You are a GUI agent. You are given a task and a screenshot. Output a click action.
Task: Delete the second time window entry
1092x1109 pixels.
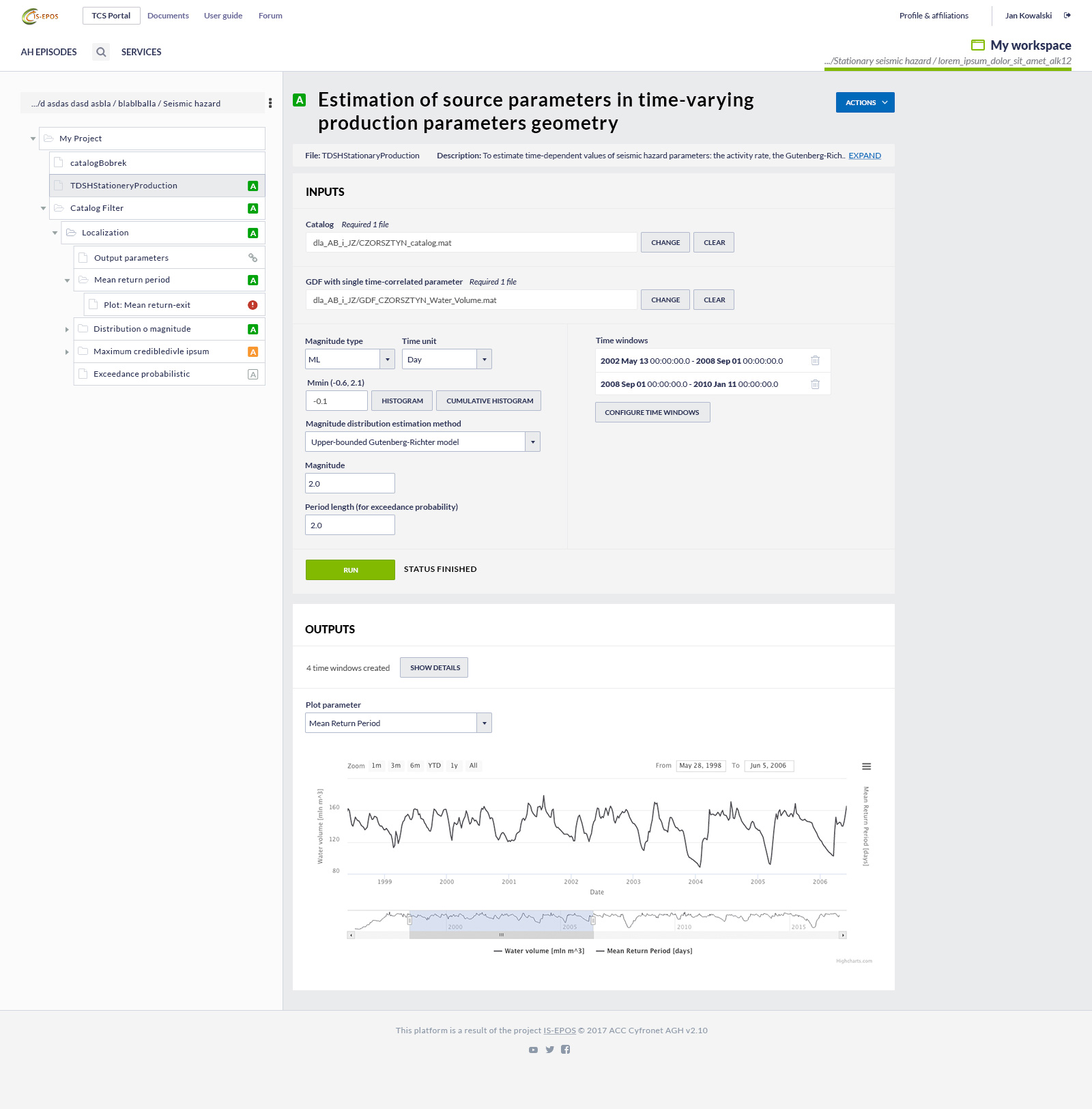pos(815,384)
